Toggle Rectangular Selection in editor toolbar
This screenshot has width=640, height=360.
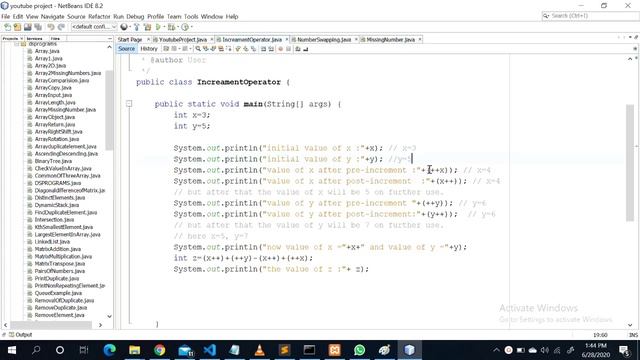[229, 49]
